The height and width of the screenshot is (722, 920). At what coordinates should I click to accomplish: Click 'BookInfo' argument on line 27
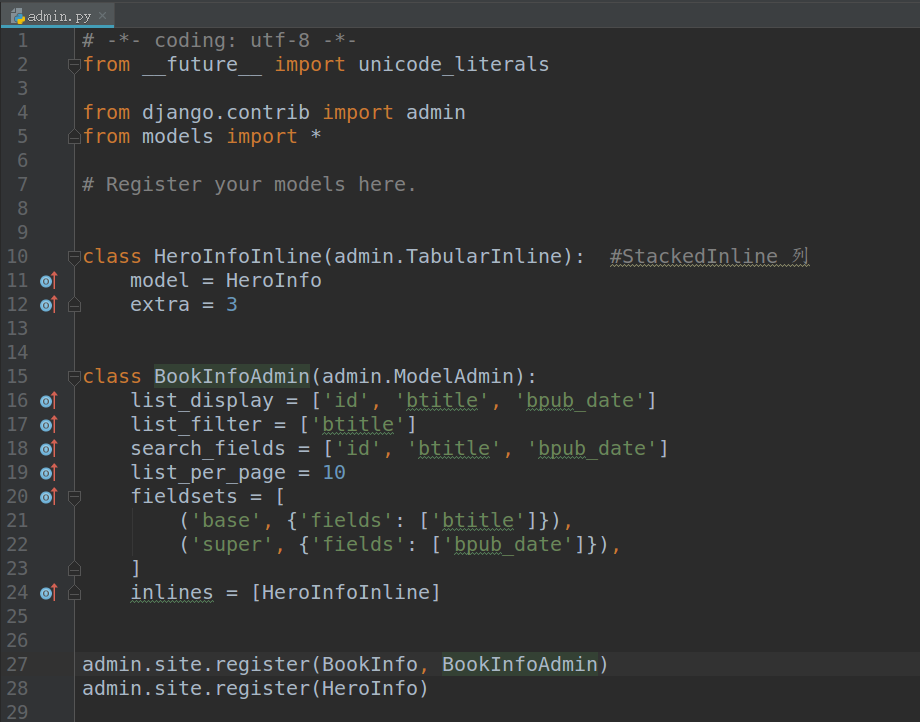point(370,665)
